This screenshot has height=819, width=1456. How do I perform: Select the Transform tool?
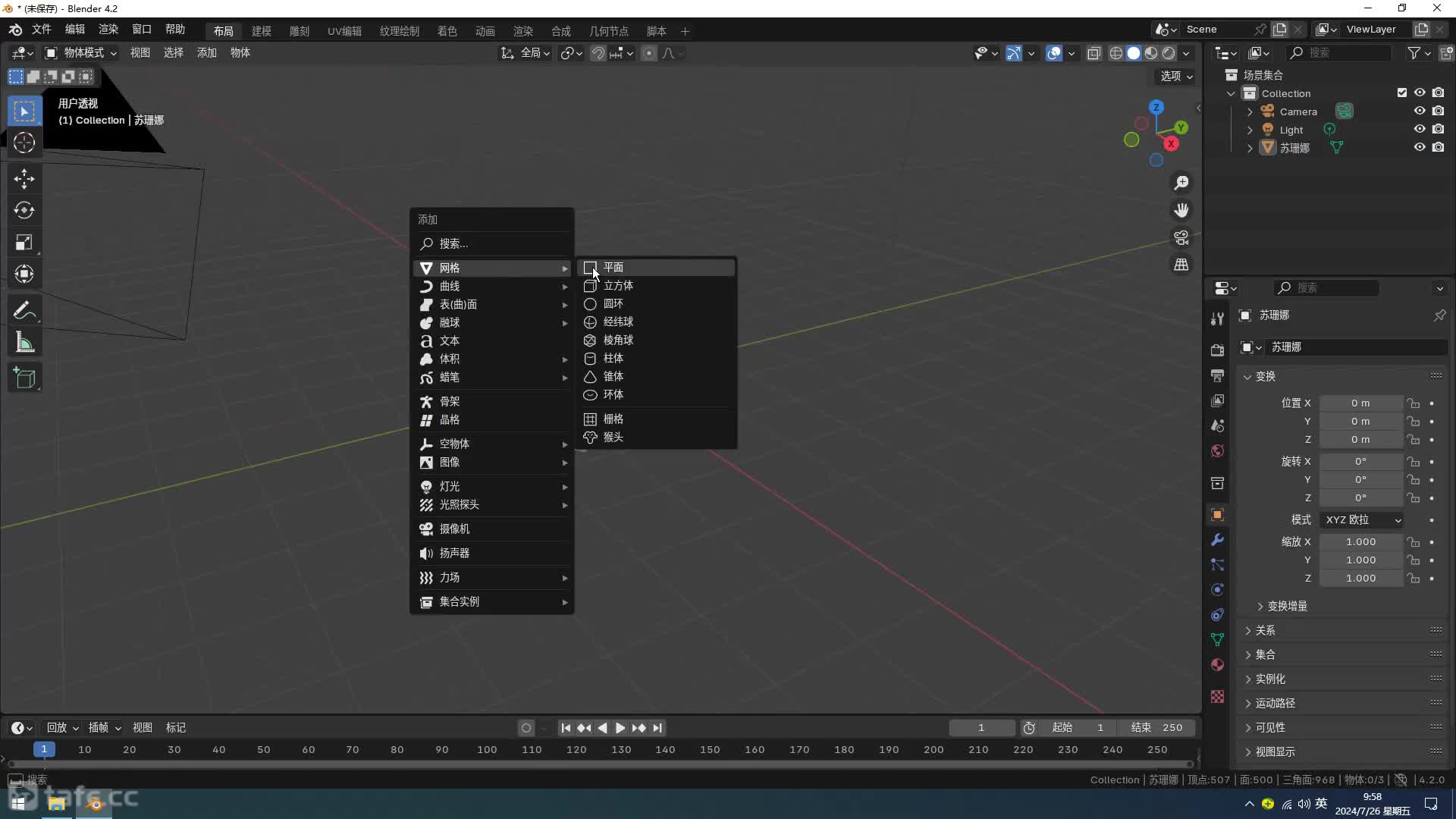[24, 274]
